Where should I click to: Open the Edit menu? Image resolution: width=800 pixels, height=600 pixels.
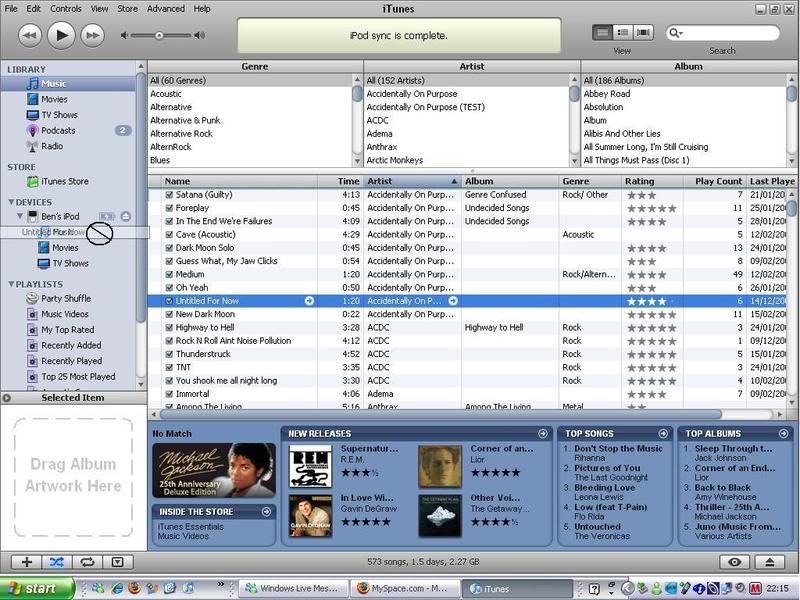click(34, 9)
